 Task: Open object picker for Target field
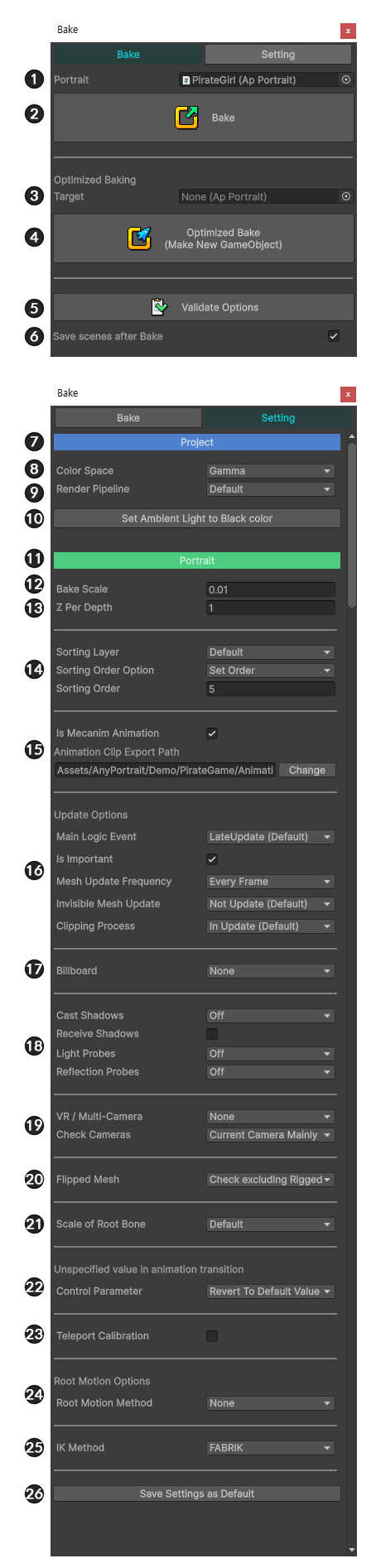[x=346, y=197]
